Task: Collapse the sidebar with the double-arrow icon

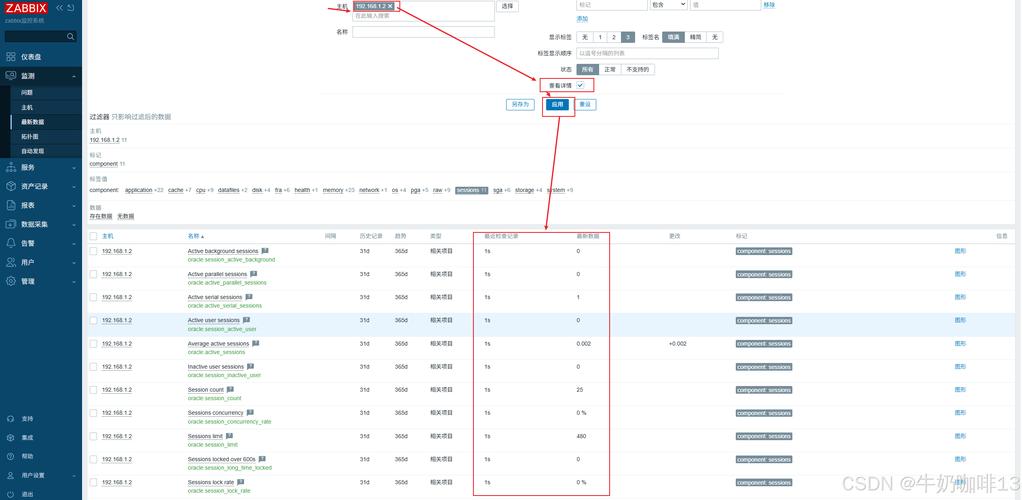Action: [x=58, y=8]
